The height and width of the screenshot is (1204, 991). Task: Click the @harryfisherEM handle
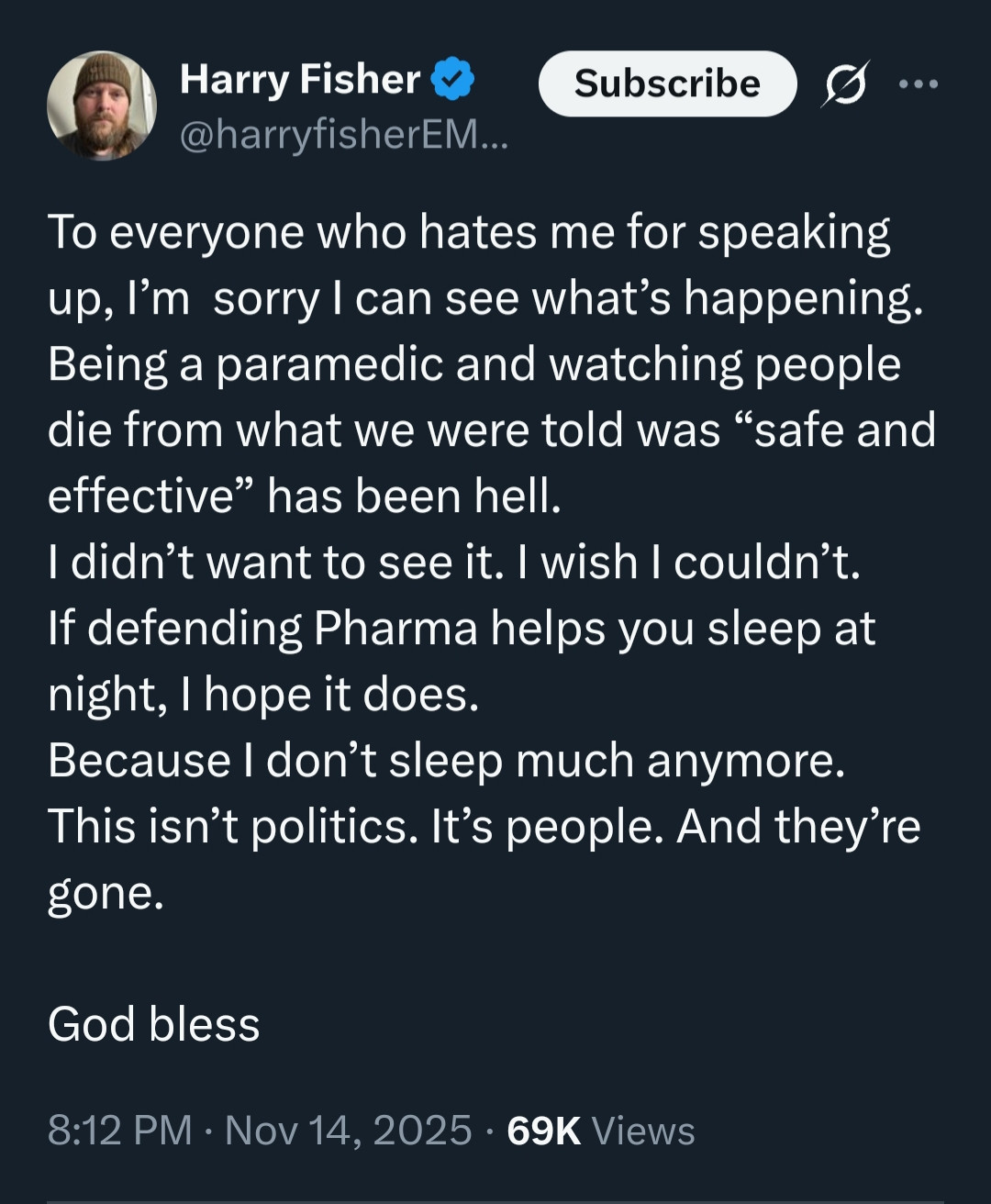pyautogui.click(x=343, y=136)
